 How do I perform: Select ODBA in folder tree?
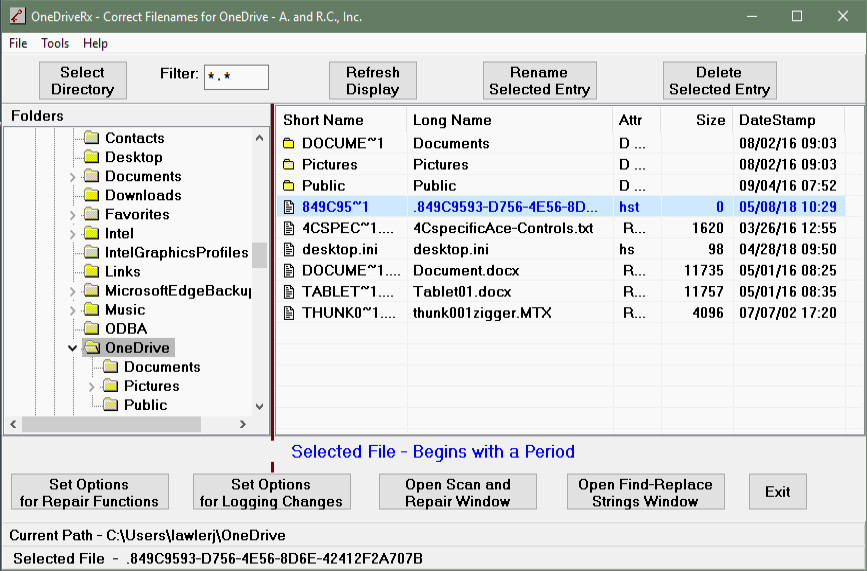(126, 328)
